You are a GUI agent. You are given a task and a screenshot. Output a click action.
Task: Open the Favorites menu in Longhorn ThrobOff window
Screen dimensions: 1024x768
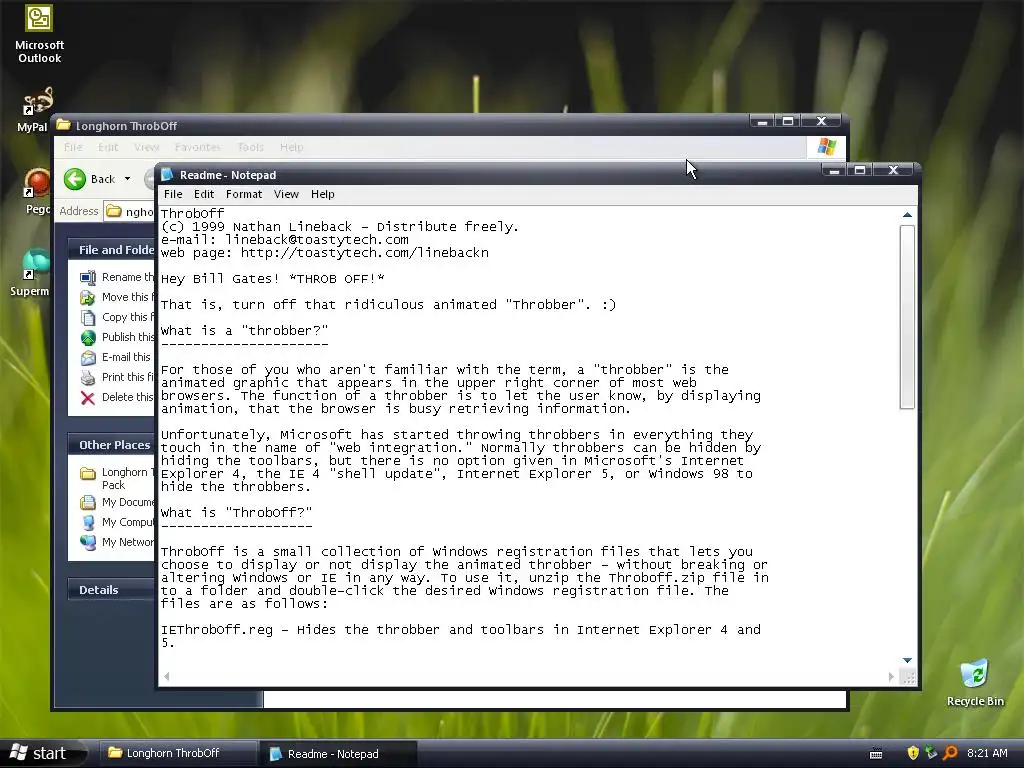point(198,147)
